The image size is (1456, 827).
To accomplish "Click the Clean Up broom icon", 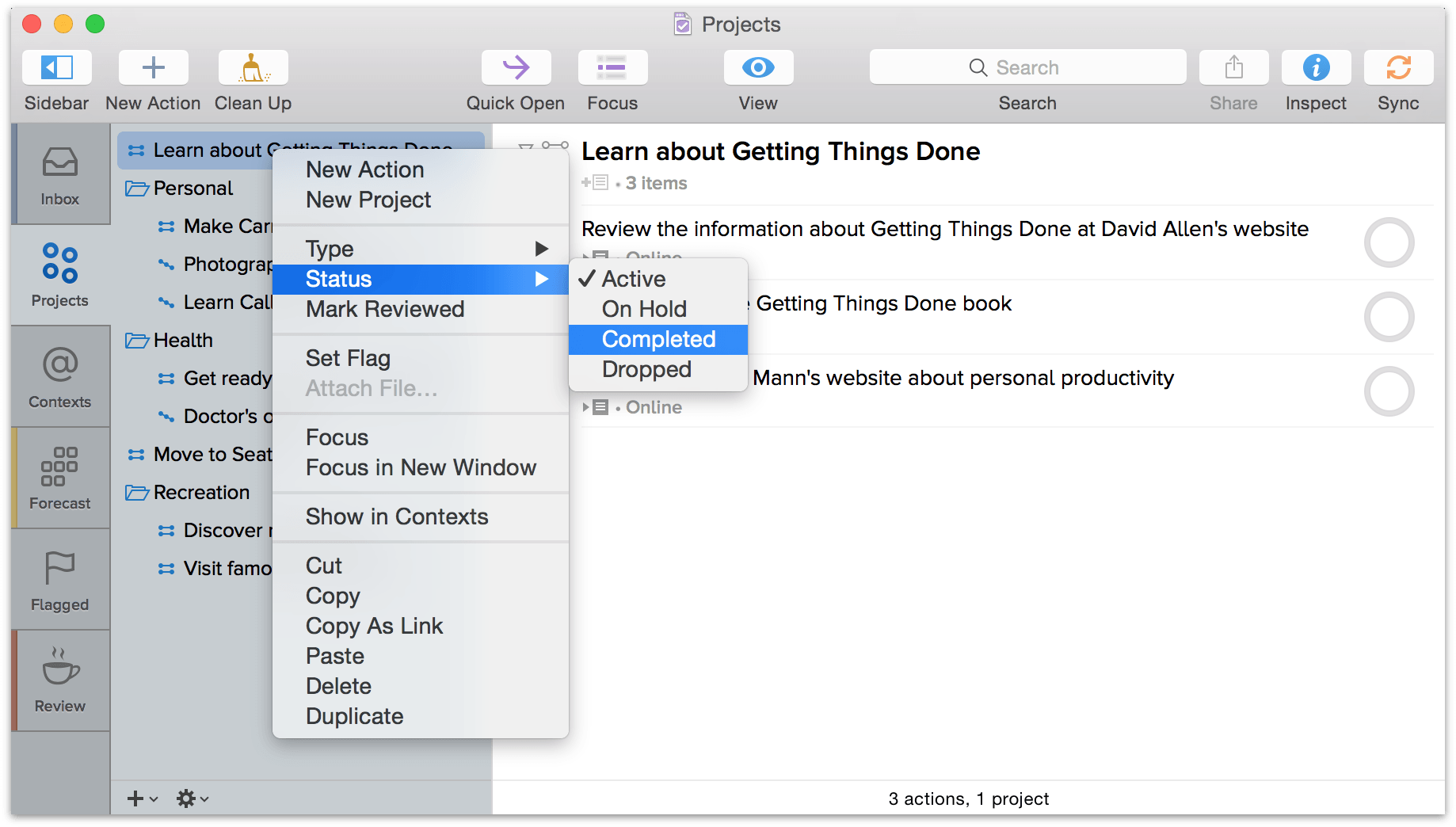I will [x=253, y=67].
